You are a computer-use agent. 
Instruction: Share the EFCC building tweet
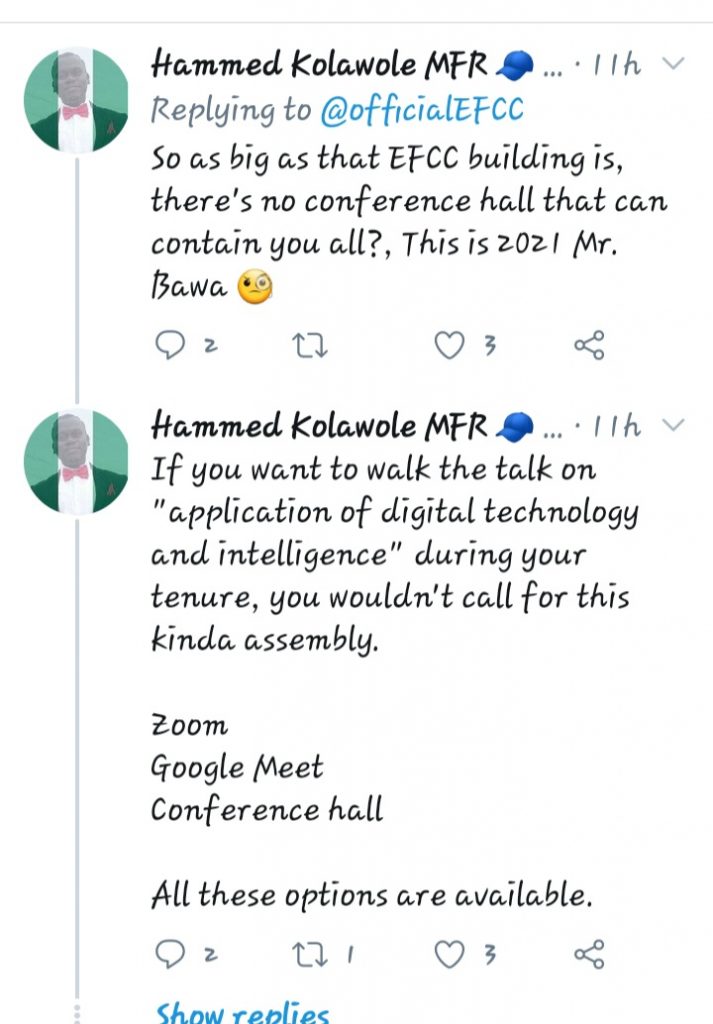tap(589, 346)
